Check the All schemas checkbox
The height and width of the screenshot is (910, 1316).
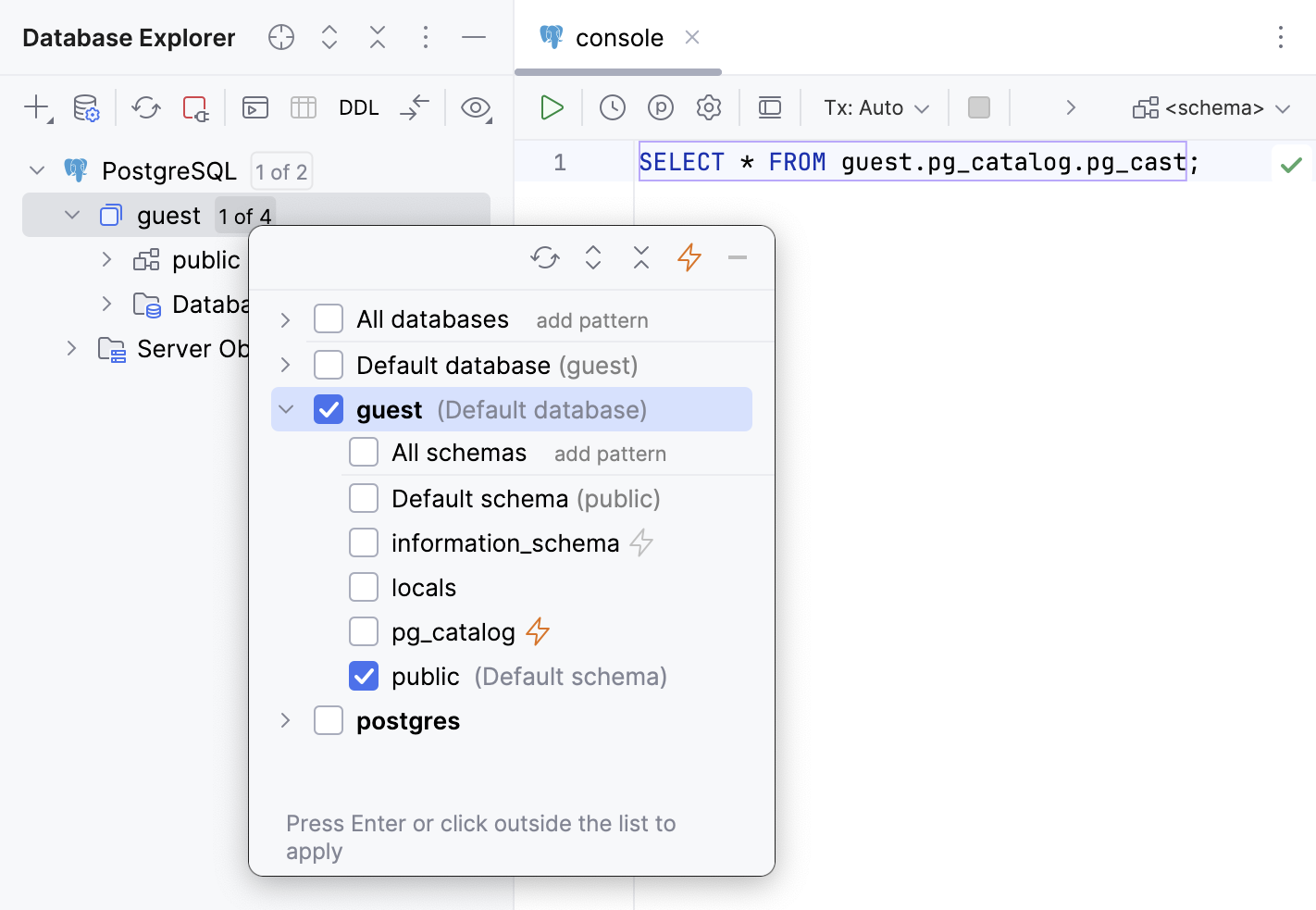pos(364,453)
